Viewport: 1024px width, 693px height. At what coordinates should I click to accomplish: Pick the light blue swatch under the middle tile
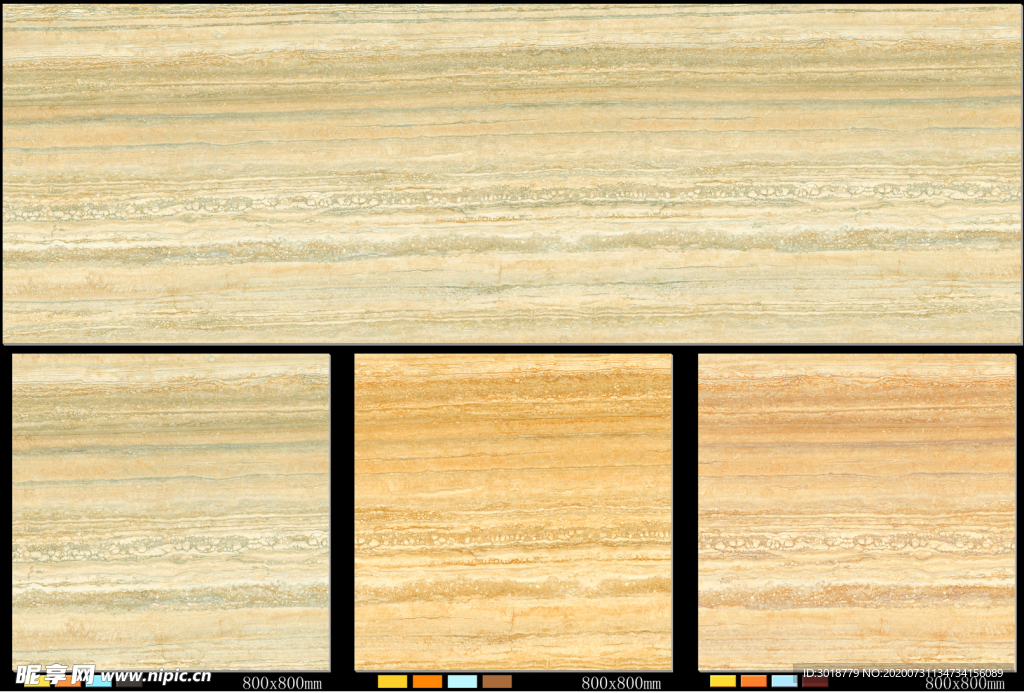coord(462,681)
